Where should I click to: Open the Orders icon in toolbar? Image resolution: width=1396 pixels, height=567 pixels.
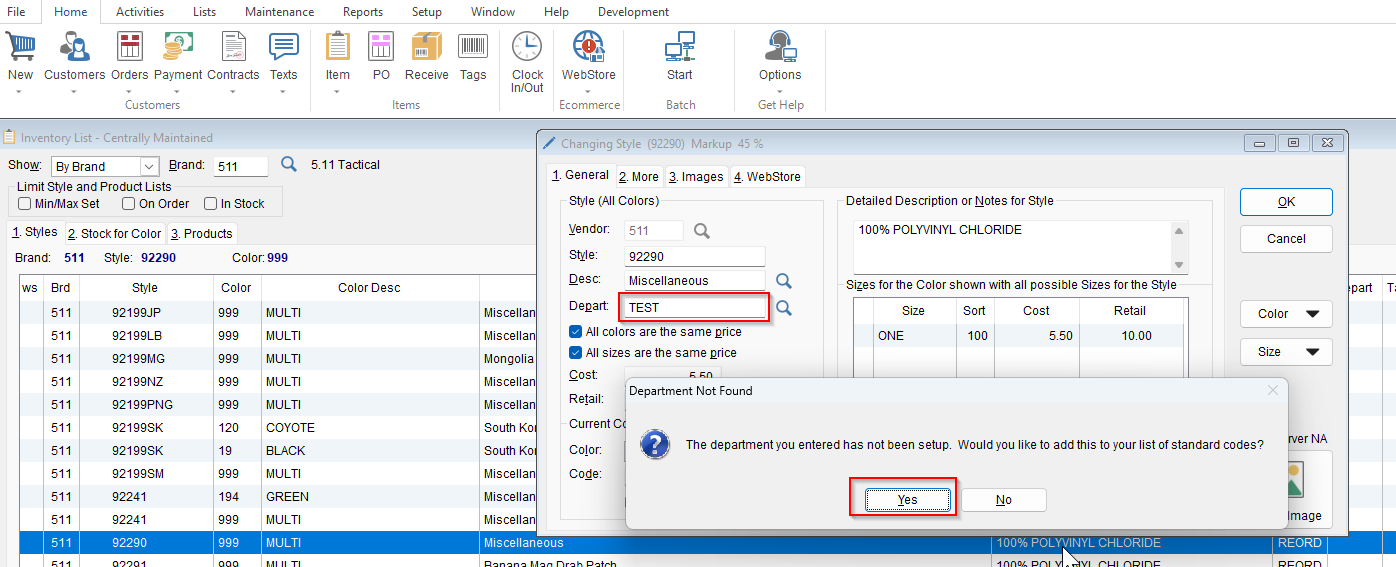coord(130,47)
